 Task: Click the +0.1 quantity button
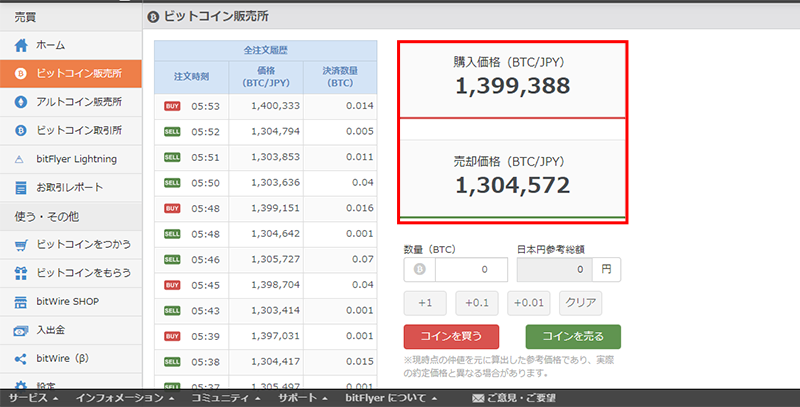(x=477, y=303)
